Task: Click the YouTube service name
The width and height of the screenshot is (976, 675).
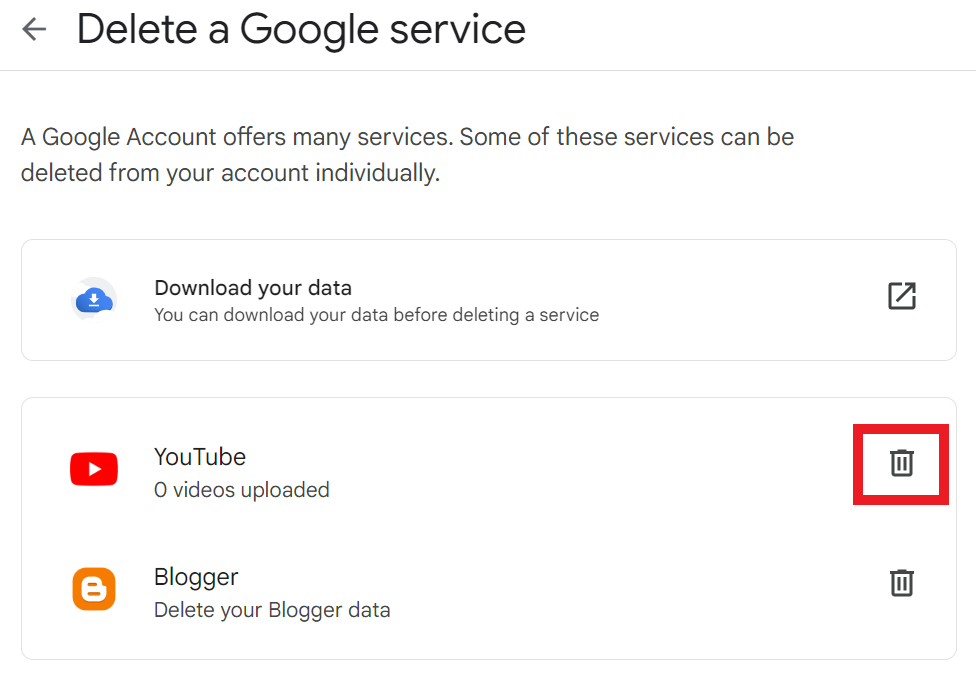Action: click(x=199, y=457)
